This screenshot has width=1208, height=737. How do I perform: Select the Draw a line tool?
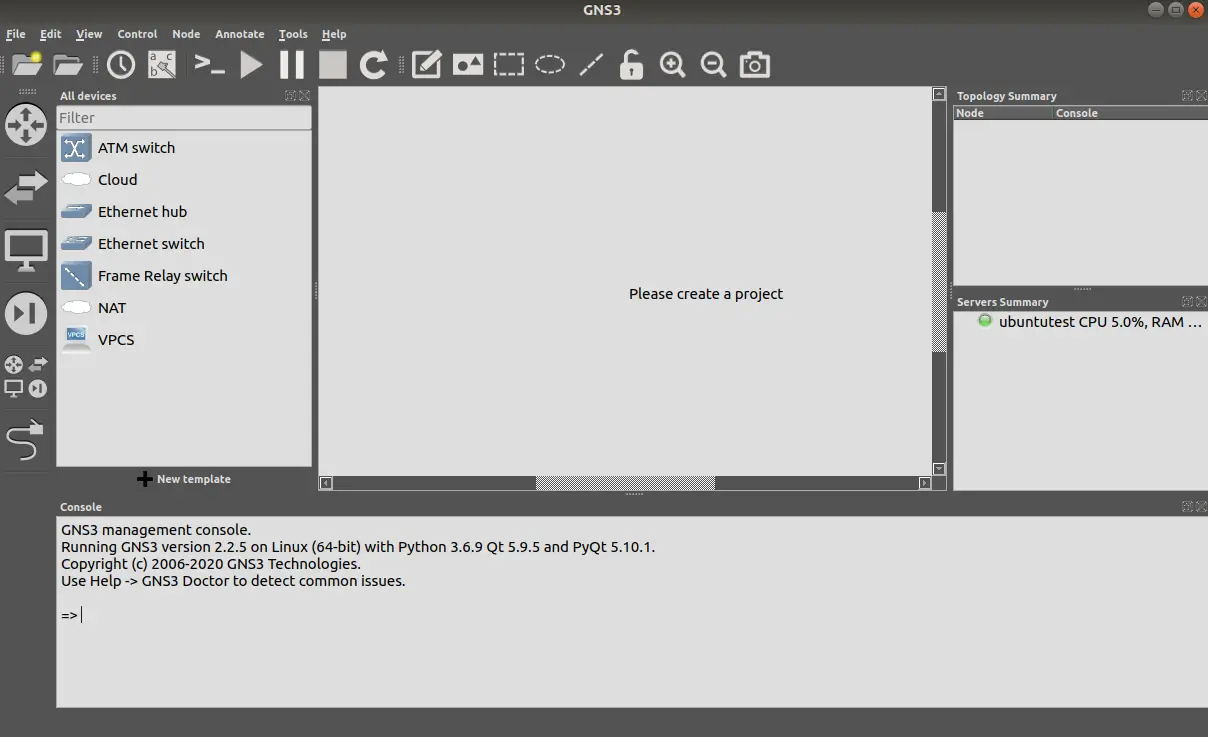point(591,65)
